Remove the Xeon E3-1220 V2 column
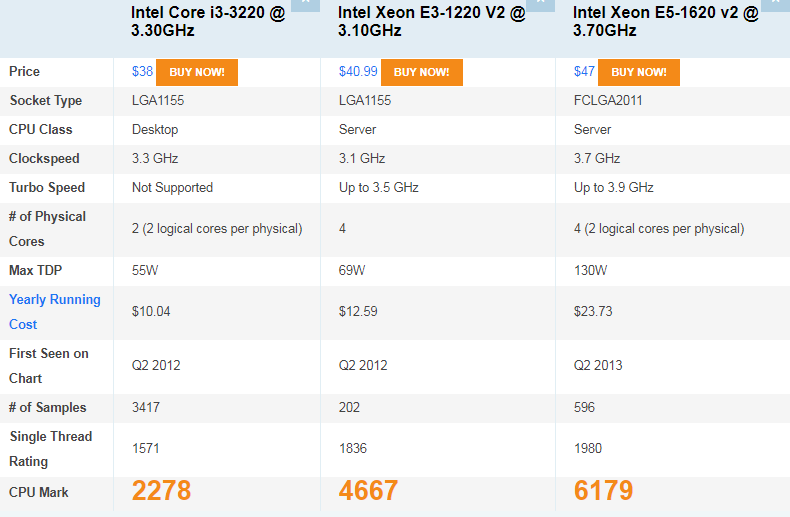Viewport: 790px width, 517px height. pyautogui.click(x=540, y=5)
